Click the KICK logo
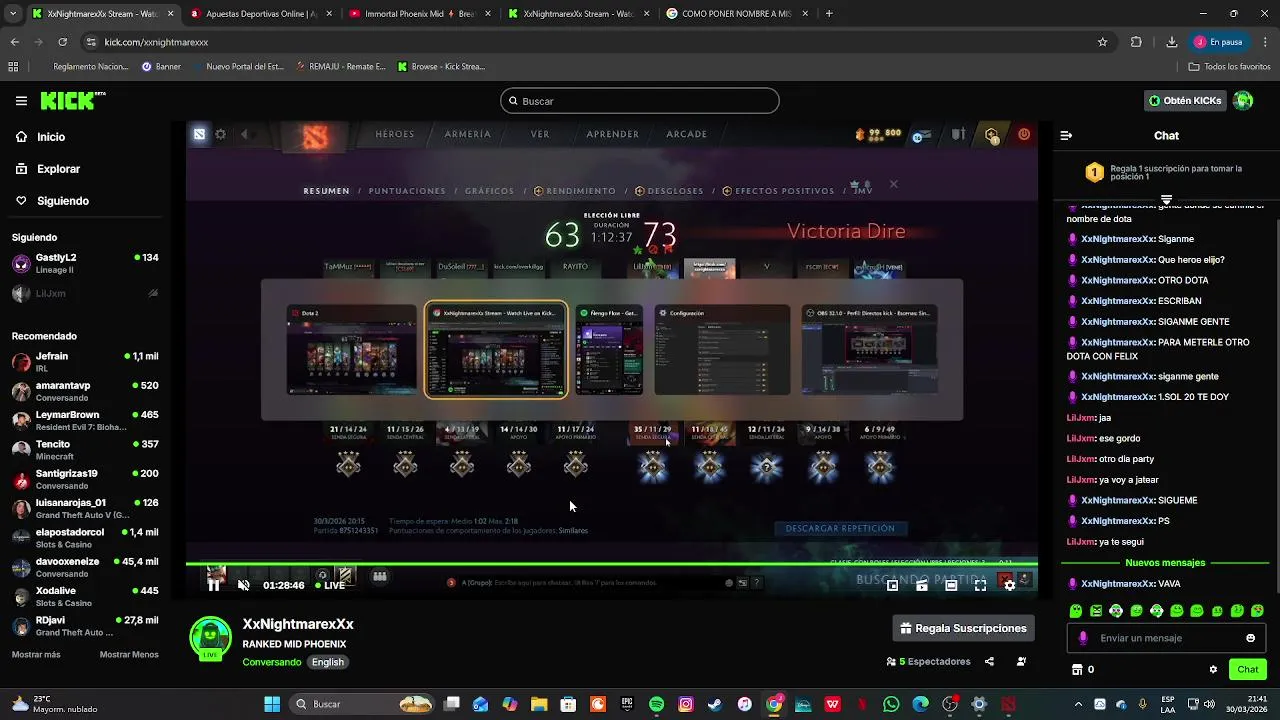Screen dimensions: 1280x720 [73, 100]
